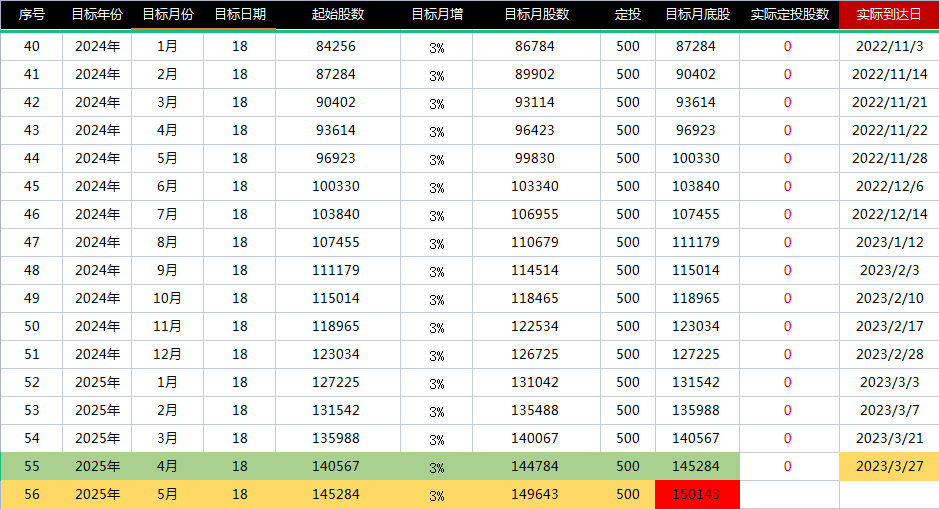Click arrival date 2023/2/28
Viewport: 939px width, 509px height.
coord(889,354)
